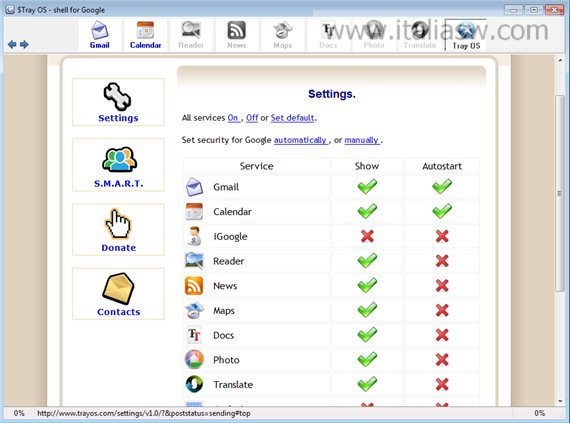Enable Show for iGoogle

point(367,236)
